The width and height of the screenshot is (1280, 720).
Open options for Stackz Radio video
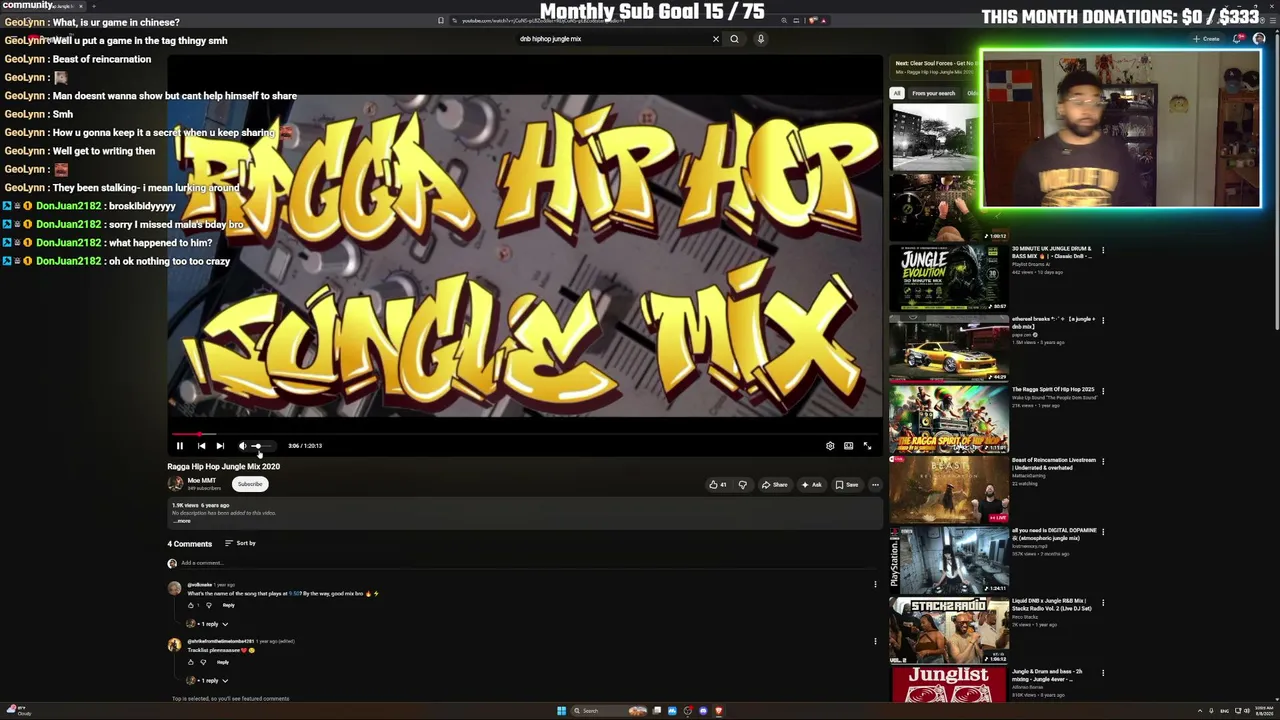click(1103, 602)
